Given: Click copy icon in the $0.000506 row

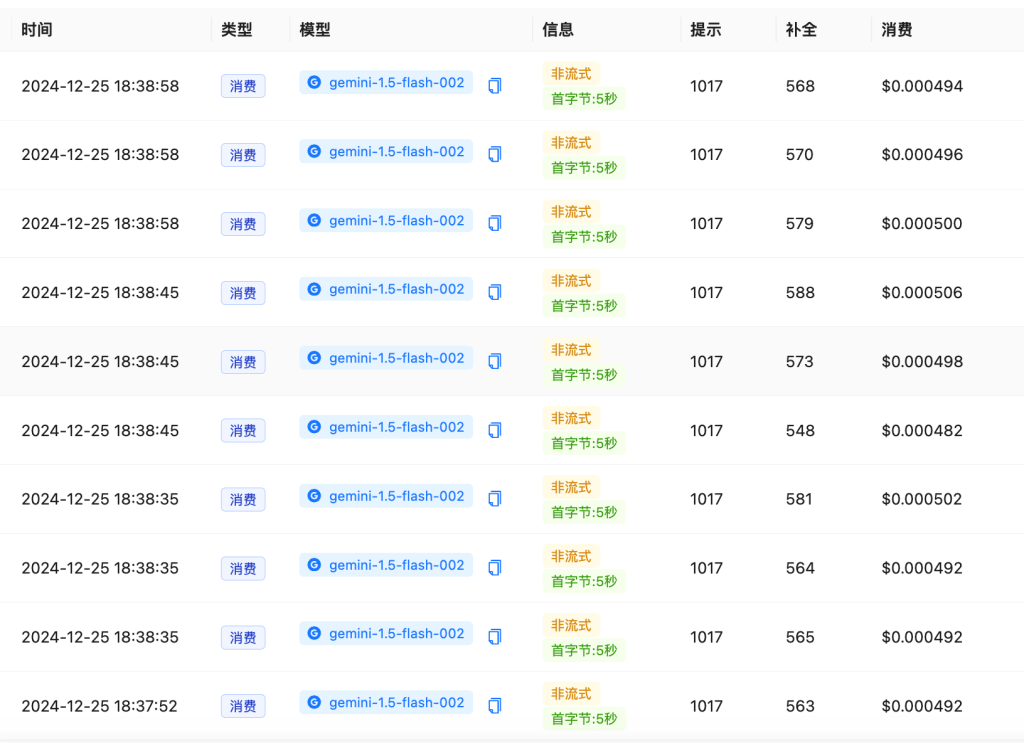Looking at the screenshot, I should pos(494,292).
